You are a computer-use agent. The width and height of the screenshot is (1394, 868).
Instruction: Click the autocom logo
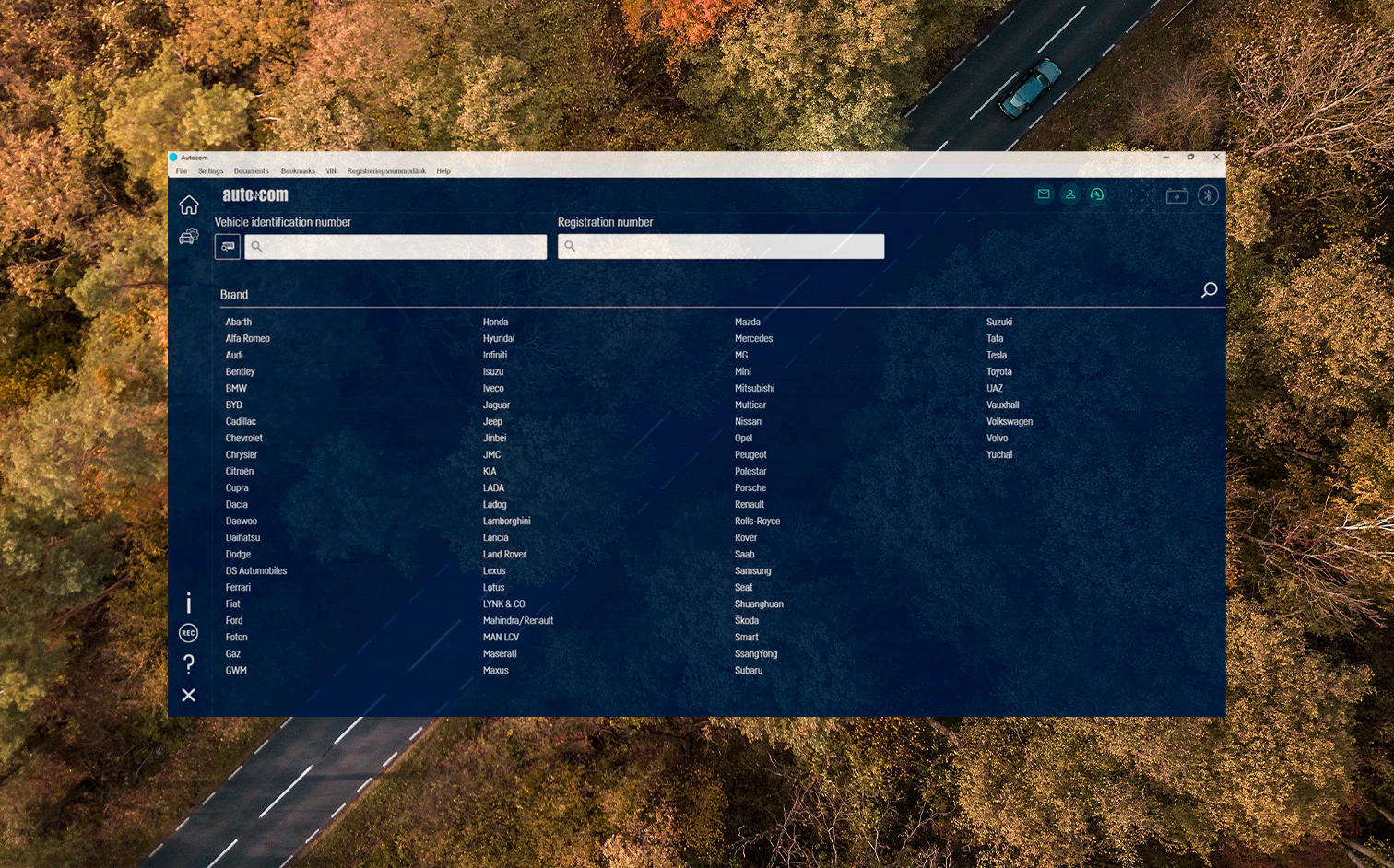255,194
